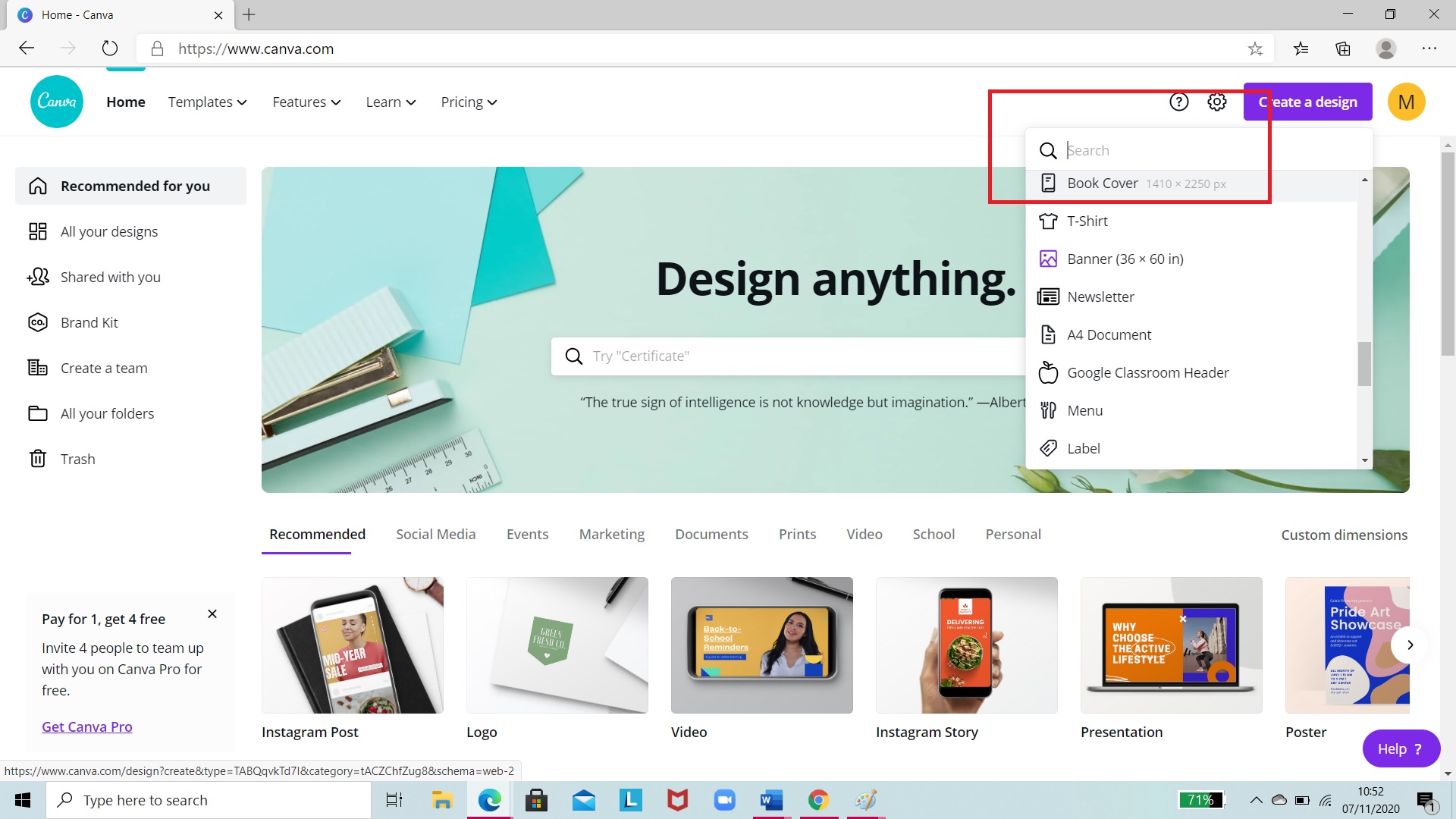Open the Windows Start menu

tap(23, 800)
